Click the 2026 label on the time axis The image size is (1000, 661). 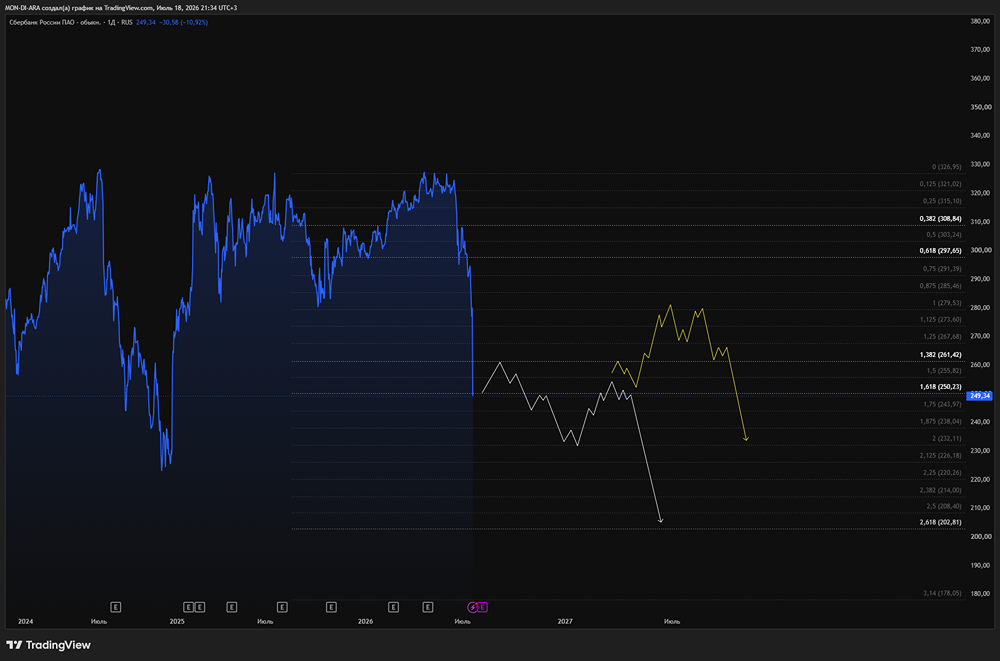(365, 621)
